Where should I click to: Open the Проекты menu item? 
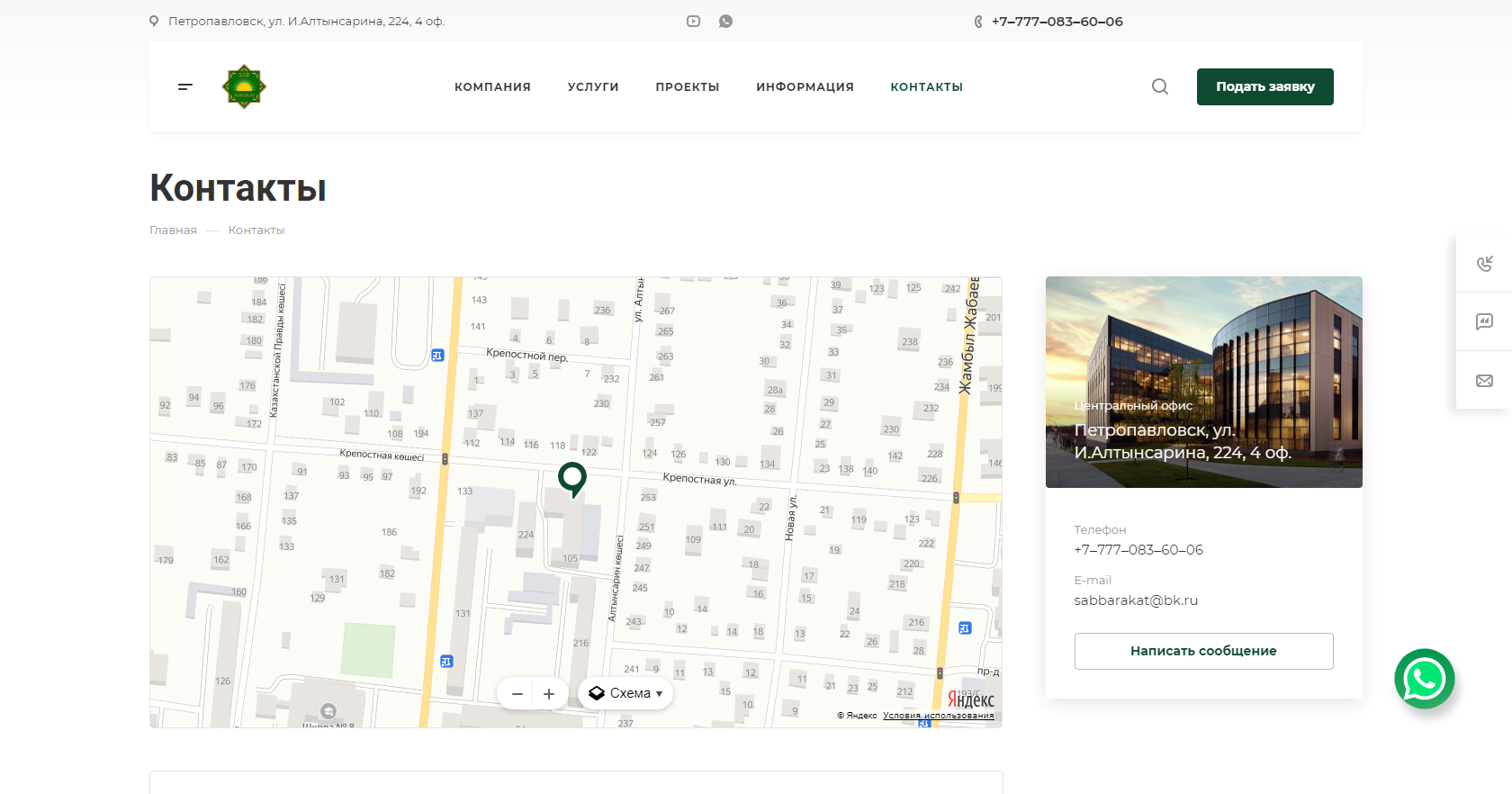pos(688,87)
